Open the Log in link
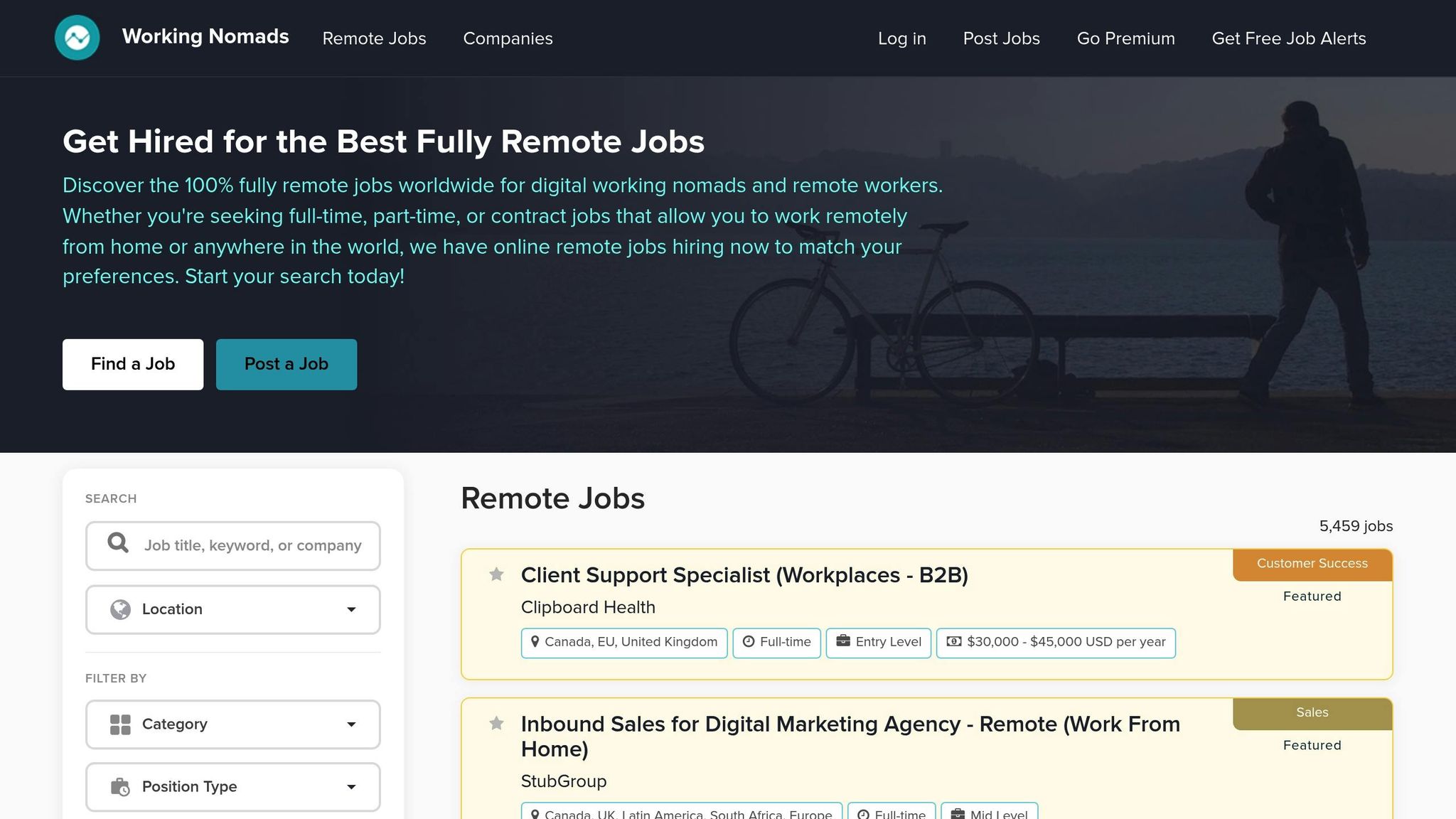Viewport: 1456px width, 819px height. tap(901, 38)
